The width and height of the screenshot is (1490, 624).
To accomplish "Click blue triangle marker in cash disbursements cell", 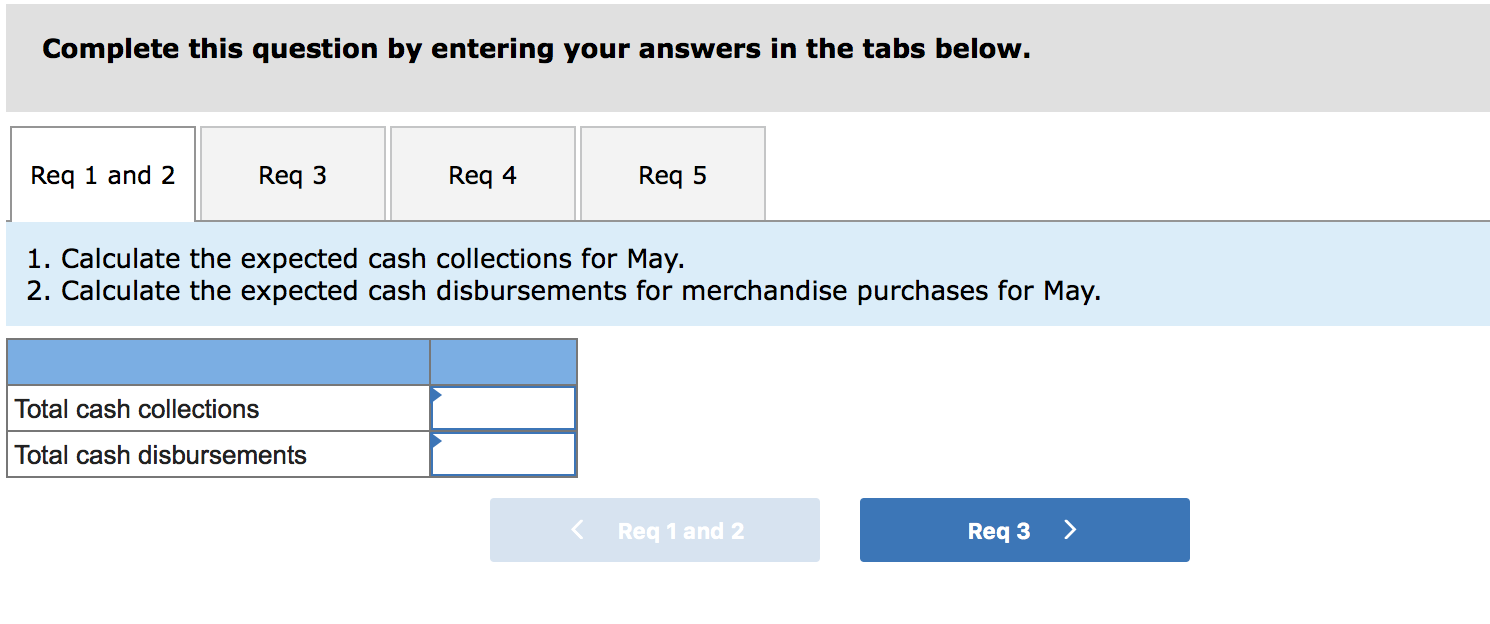I will click(x=436, y=441).
